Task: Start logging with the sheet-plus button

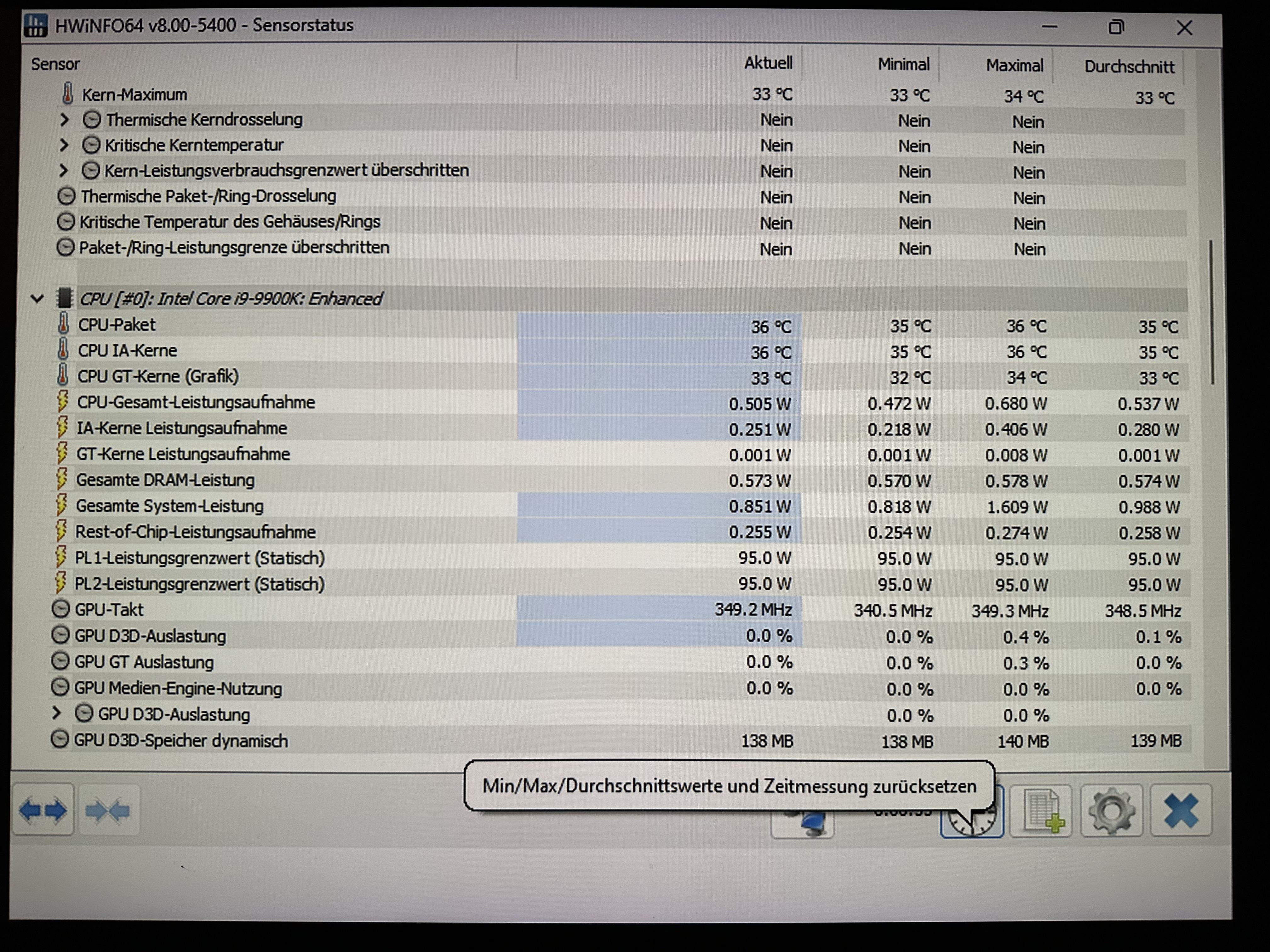Action: 1041,811
